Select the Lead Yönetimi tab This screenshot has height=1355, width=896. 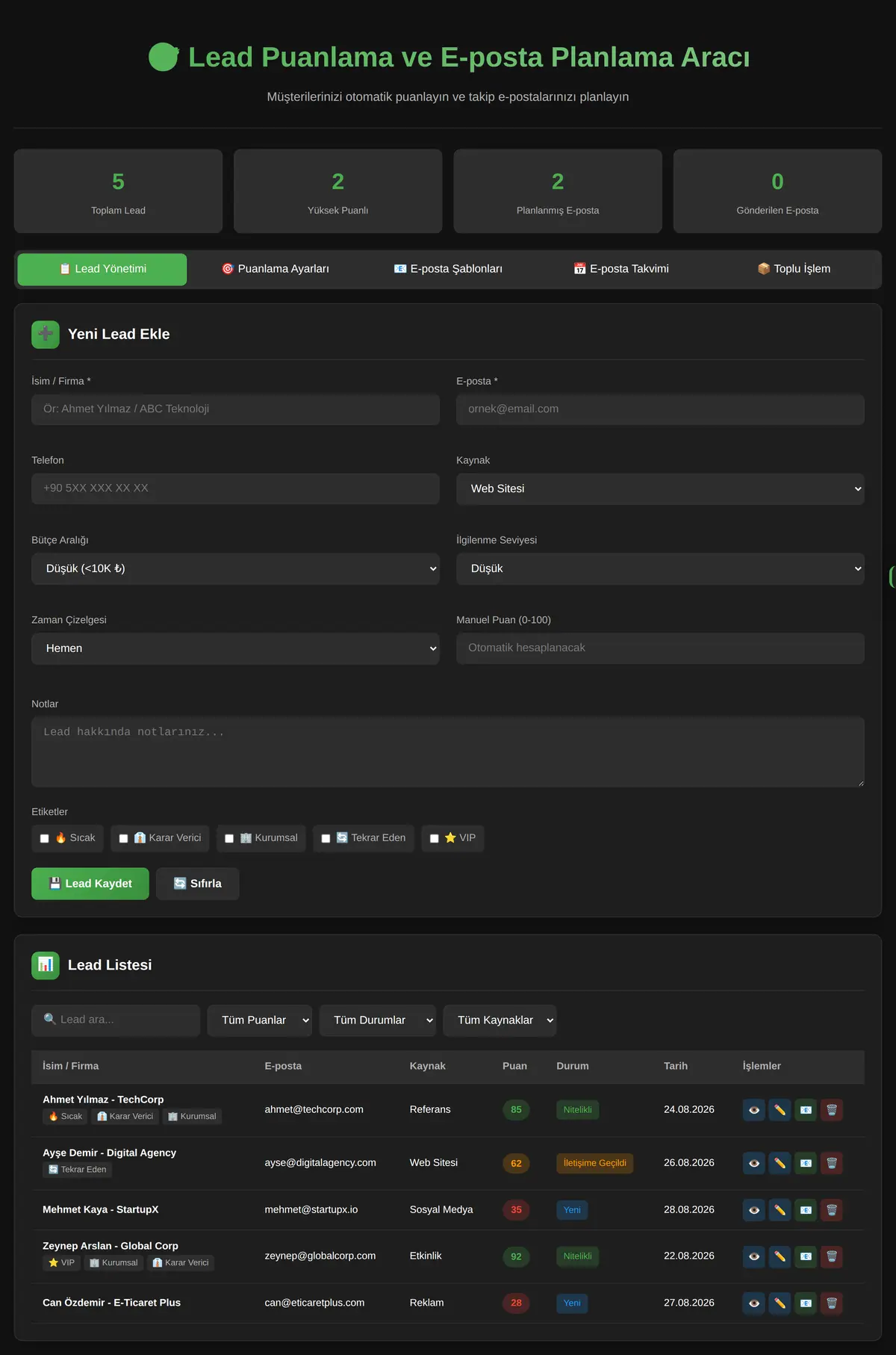102,269
